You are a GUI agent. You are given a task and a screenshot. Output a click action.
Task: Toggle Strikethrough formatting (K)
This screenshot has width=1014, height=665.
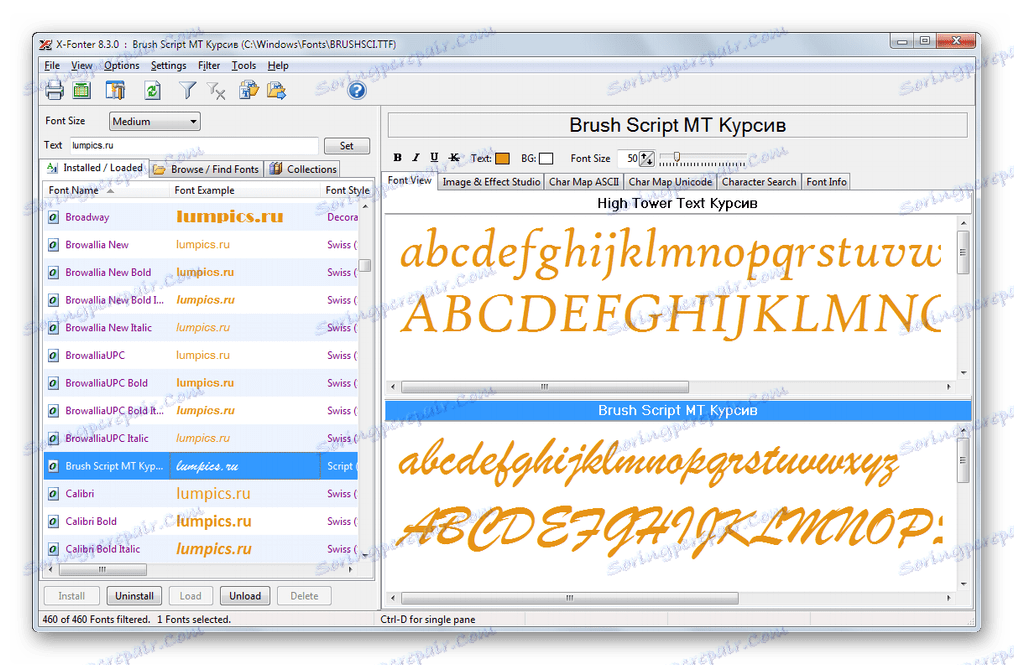(x=454, y=157)
